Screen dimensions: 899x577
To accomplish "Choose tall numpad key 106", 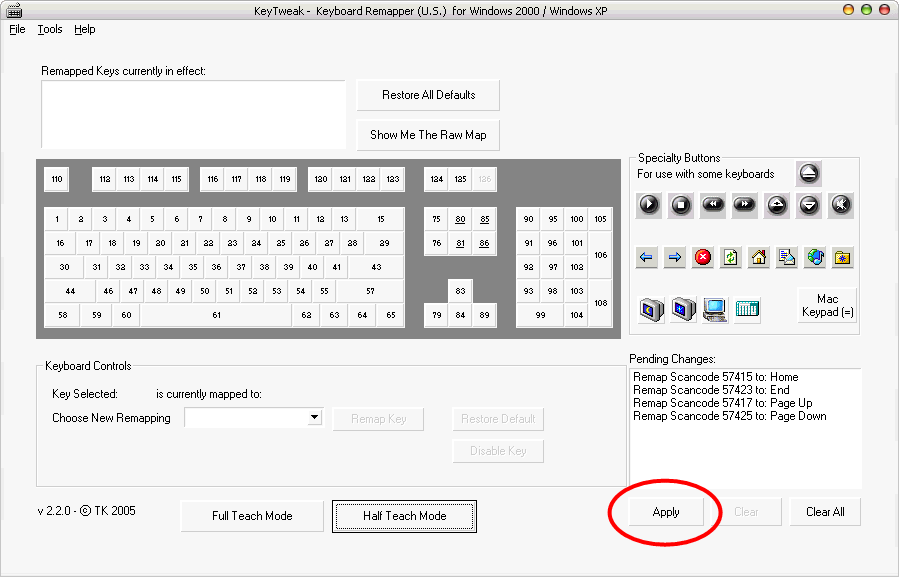I will click(x=600, y=255).
